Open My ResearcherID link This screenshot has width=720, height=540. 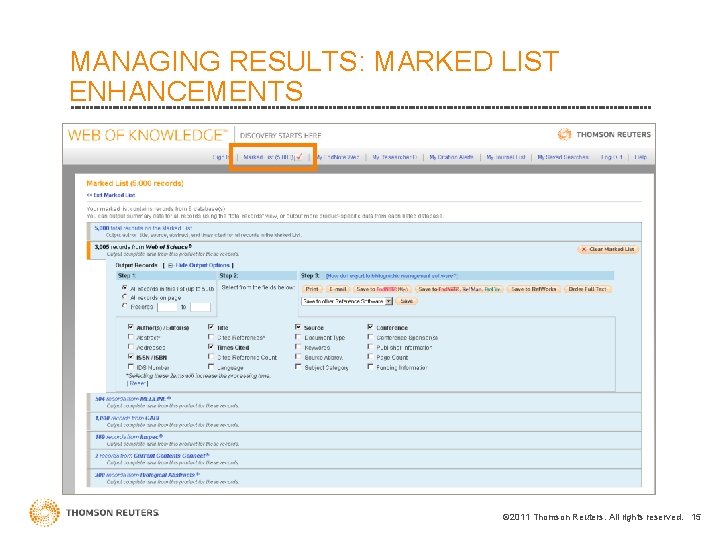click(x=394, y=157)
